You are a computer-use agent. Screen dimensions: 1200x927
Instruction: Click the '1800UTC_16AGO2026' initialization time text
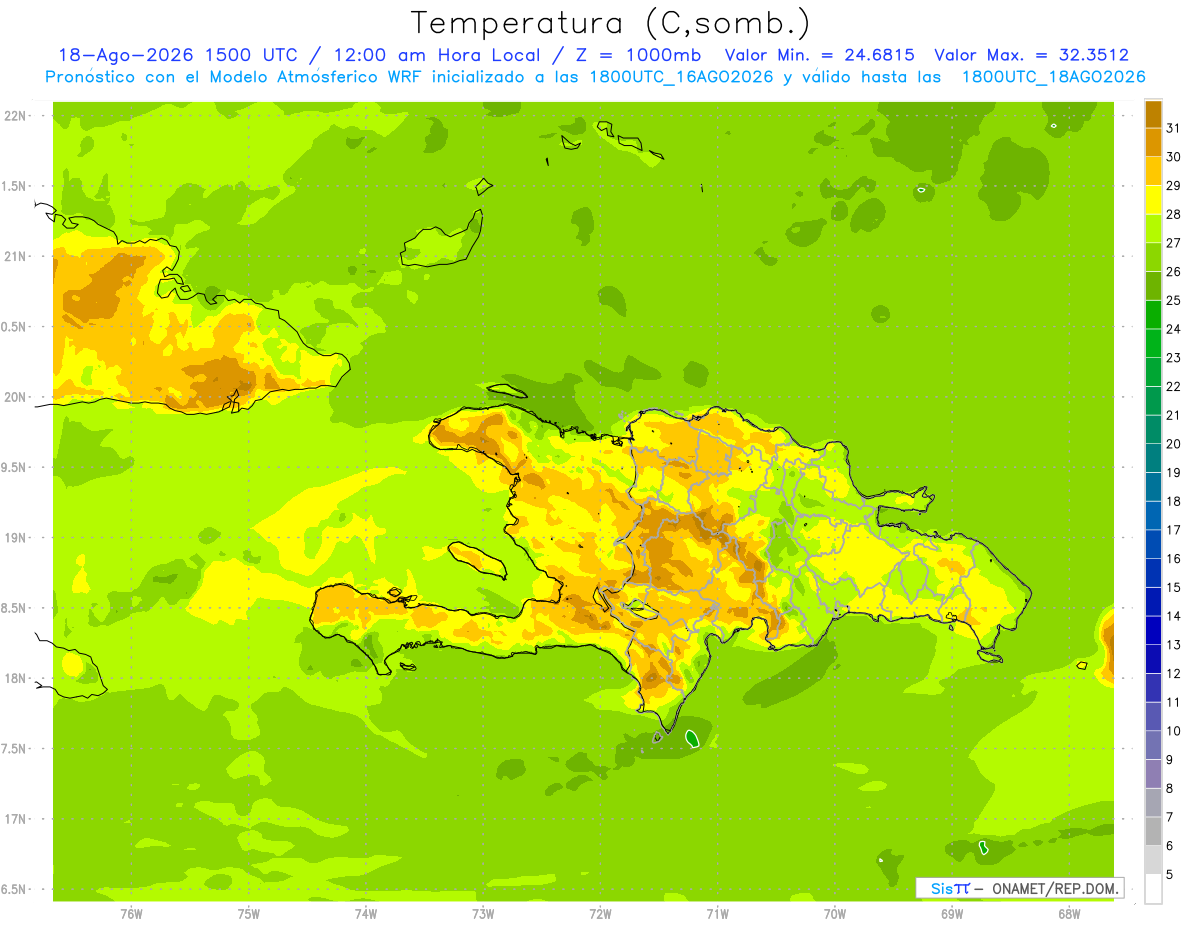coord(679,76)
